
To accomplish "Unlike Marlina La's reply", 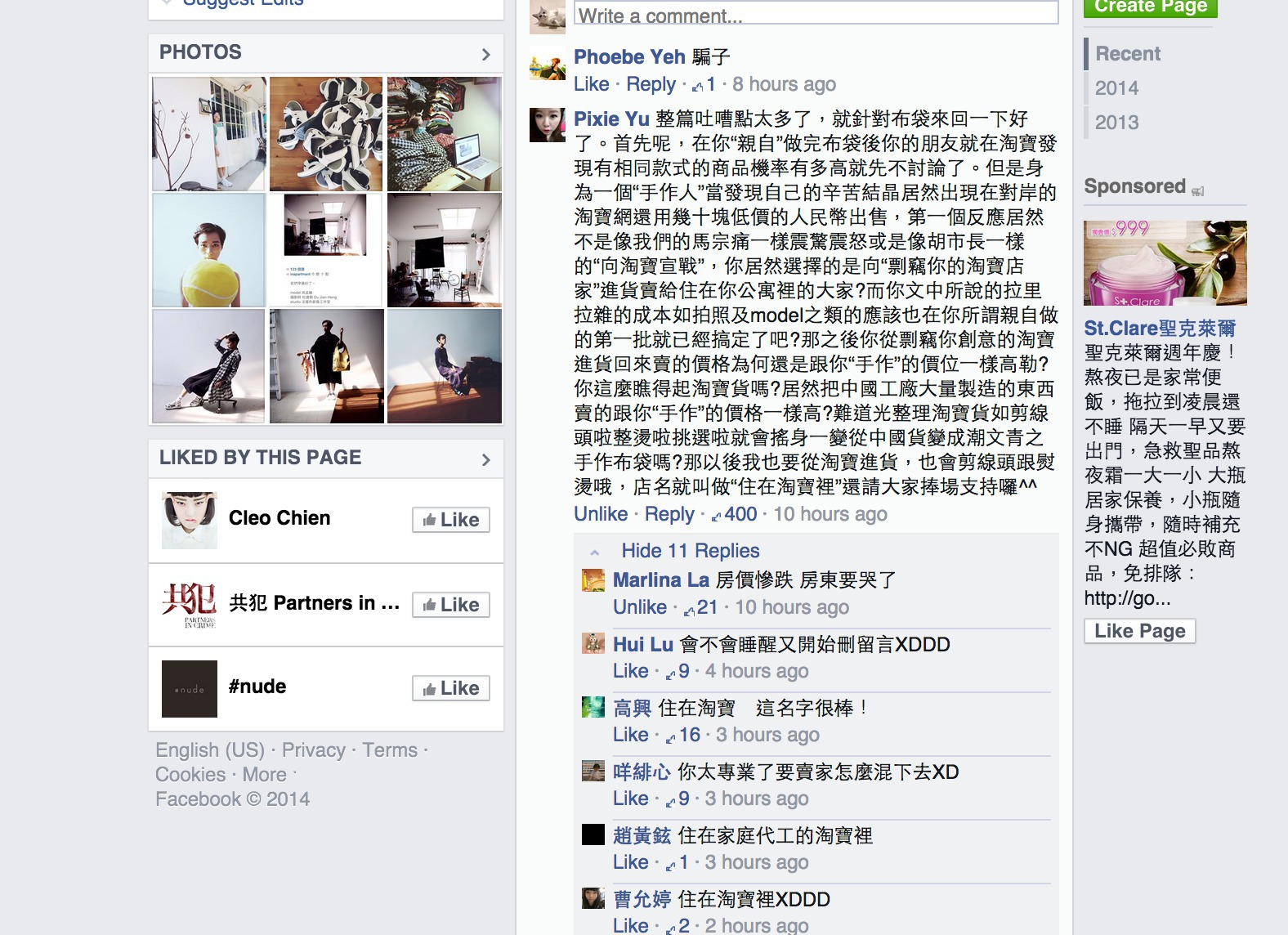I will [640, 607].
